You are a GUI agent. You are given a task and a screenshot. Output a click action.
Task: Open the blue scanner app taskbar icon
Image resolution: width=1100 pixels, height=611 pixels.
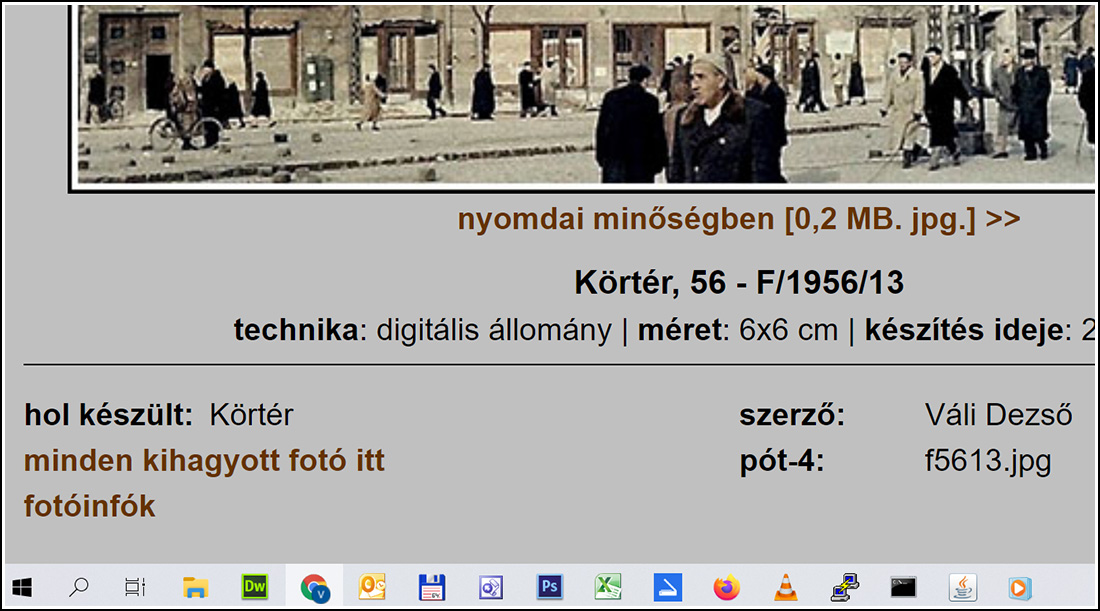667,587
